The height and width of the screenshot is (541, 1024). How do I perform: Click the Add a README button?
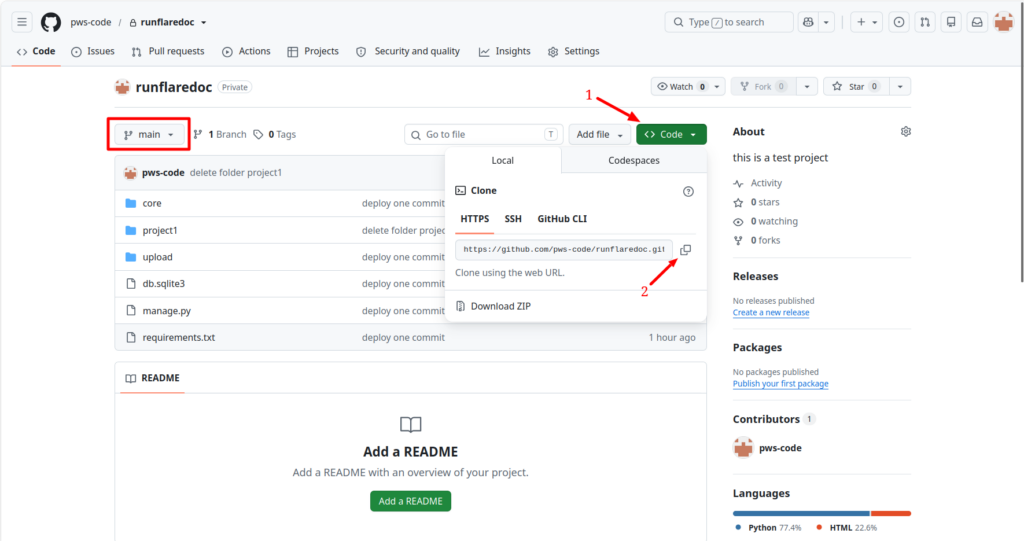(410, 501)
